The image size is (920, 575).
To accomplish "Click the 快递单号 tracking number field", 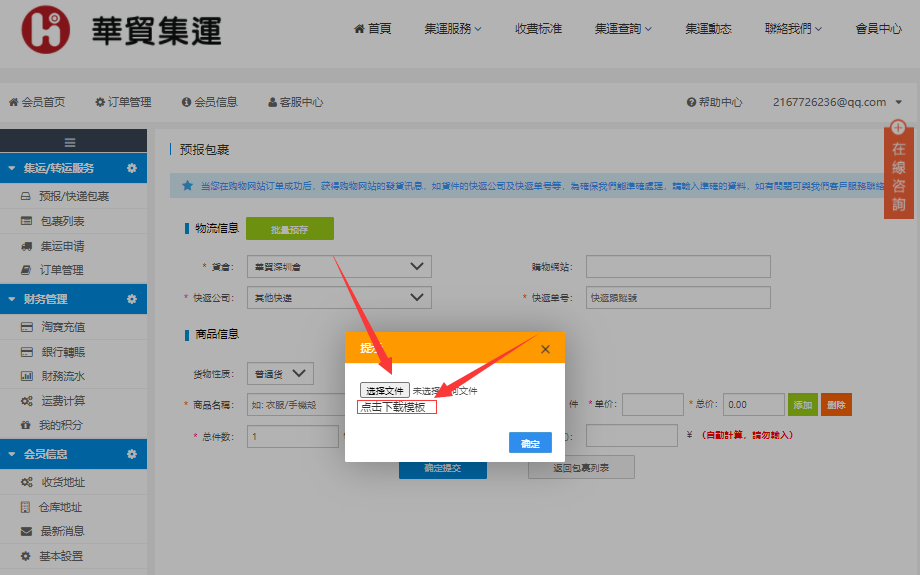I will (678, 297).
